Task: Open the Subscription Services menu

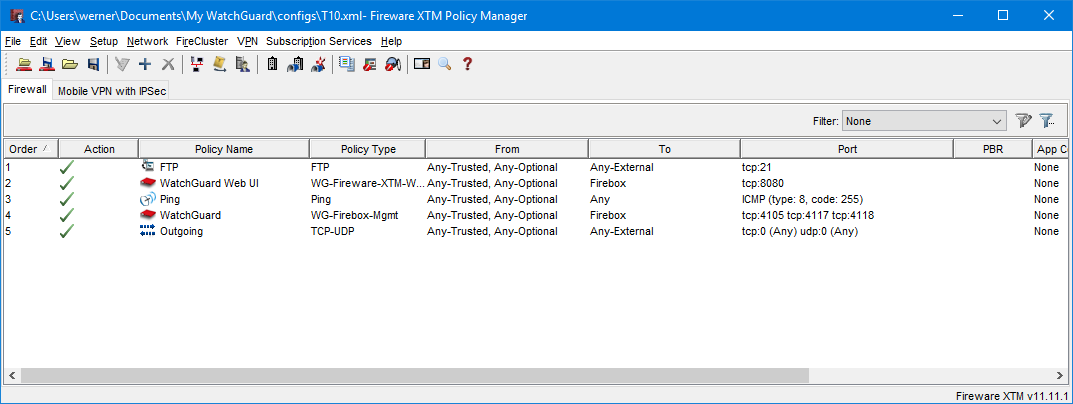Action: coord(319,41)
